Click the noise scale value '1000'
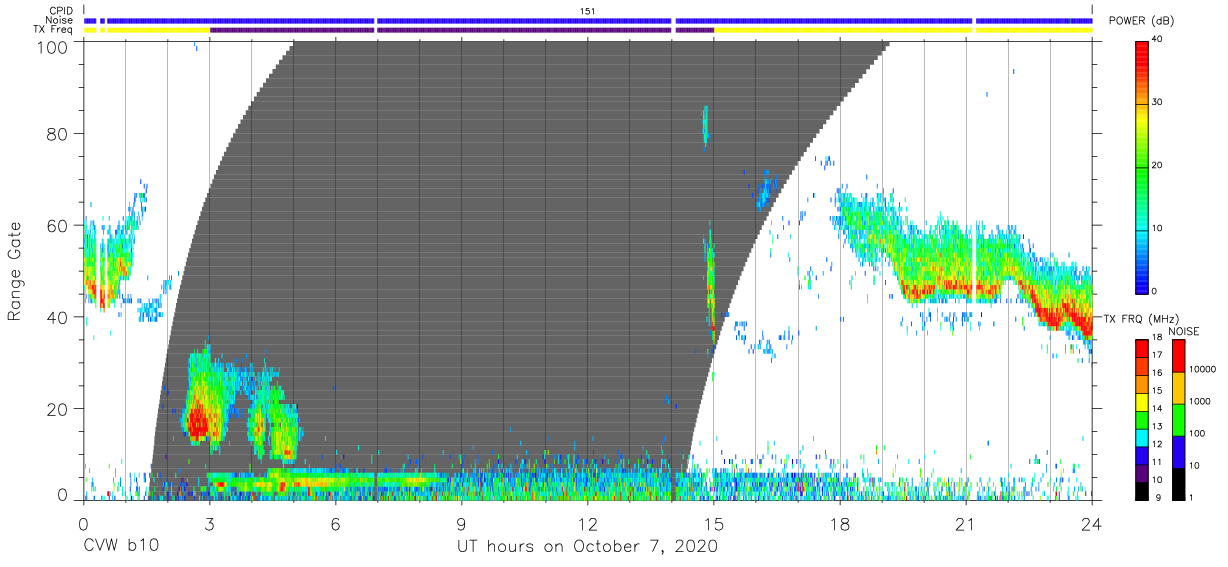The width and height of the screenshot is (1228, 567). (x=1200, y=401)
